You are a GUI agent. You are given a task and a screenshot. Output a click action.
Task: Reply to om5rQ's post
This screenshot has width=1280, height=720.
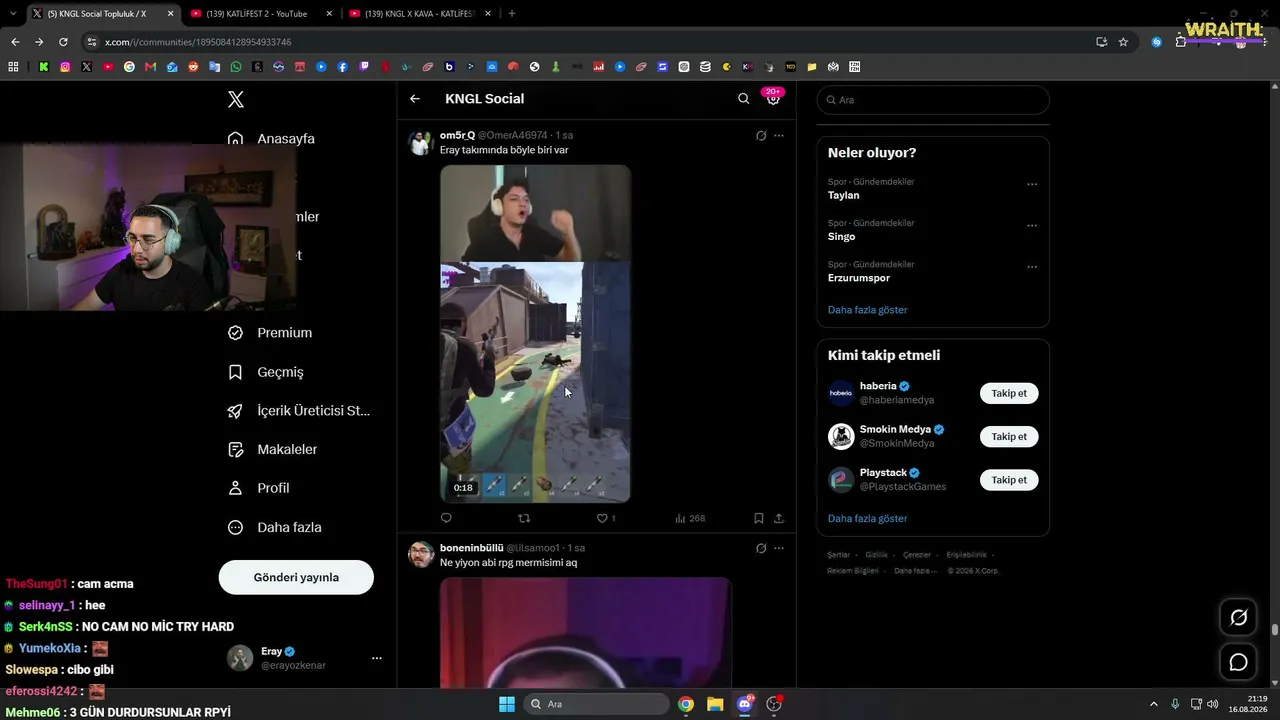click(446, 518)
